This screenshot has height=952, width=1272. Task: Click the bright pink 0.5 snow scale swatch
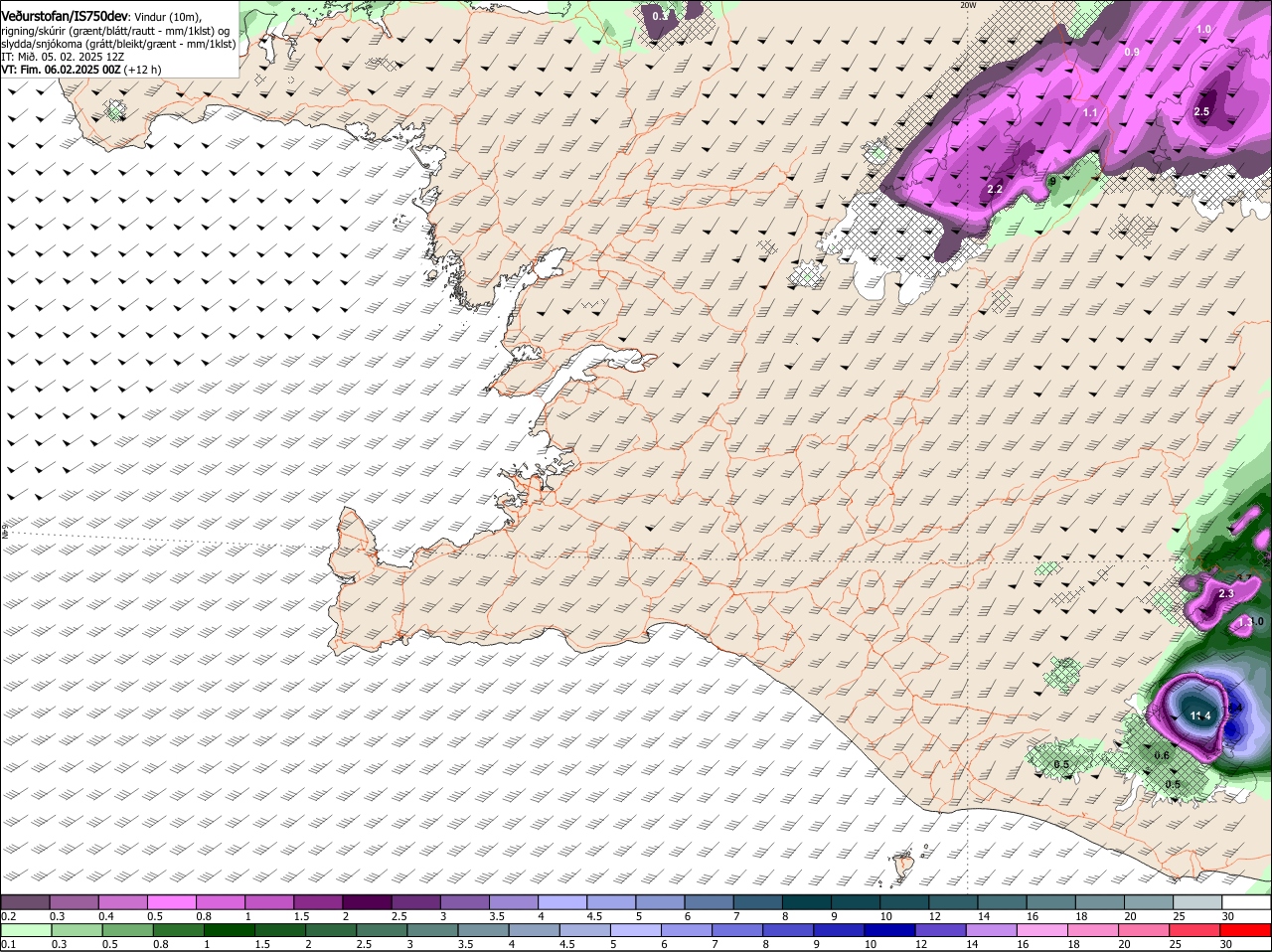(x=171, y=902)
